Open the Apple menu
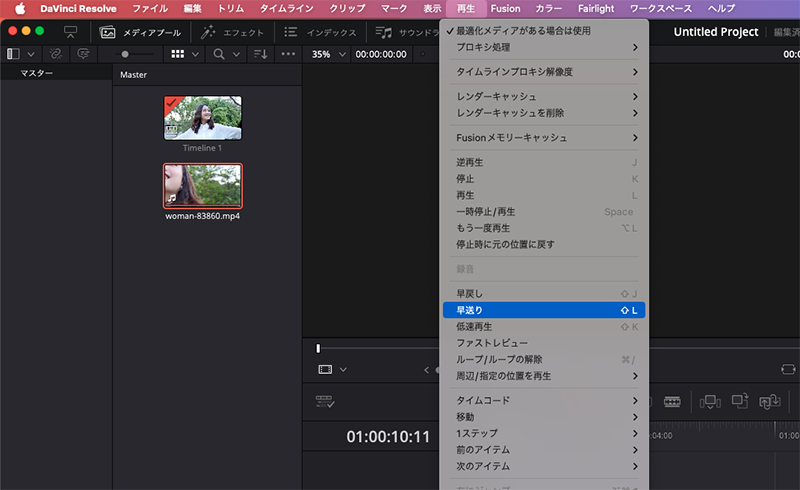Image resolution: width=800 pixels, height=490 pixels. click(20, 9)
